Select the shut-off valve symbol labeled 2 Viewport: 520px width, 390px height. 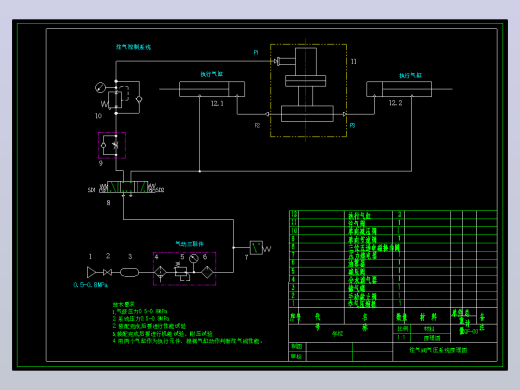[x=107, y=272]
